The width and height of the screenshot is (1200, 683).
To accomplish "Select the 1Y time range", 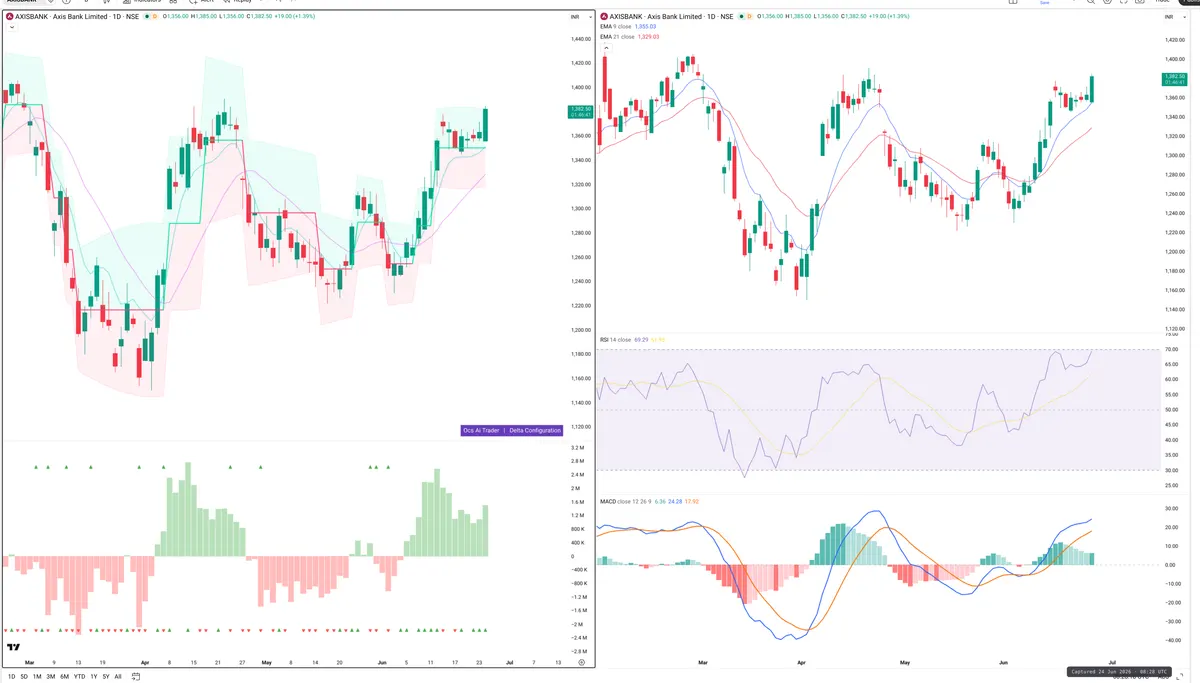I will [x=94, y=676].
